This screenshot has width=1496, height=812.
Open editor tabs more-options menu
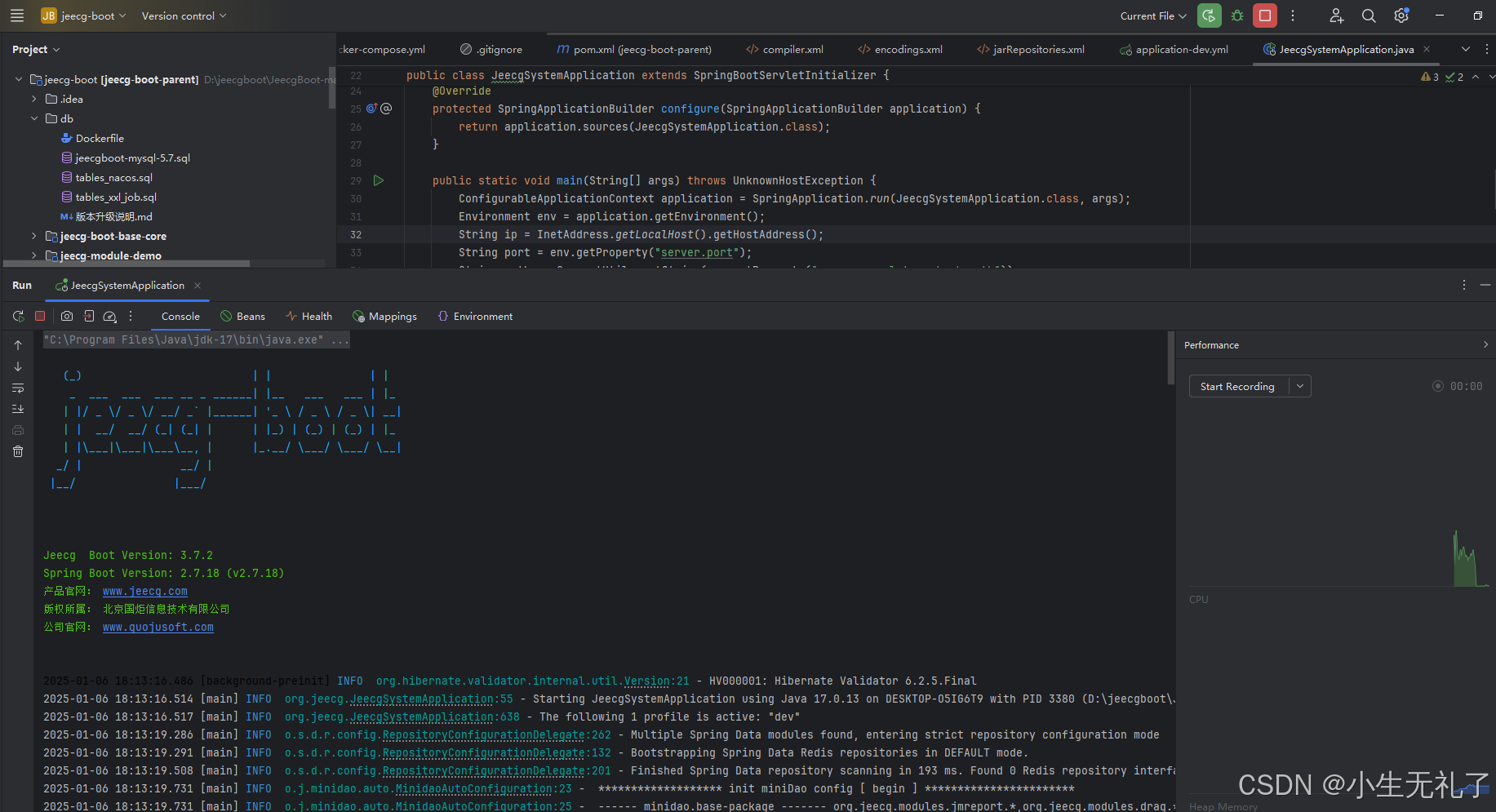pyautogui.click(x=1486, y=49)
